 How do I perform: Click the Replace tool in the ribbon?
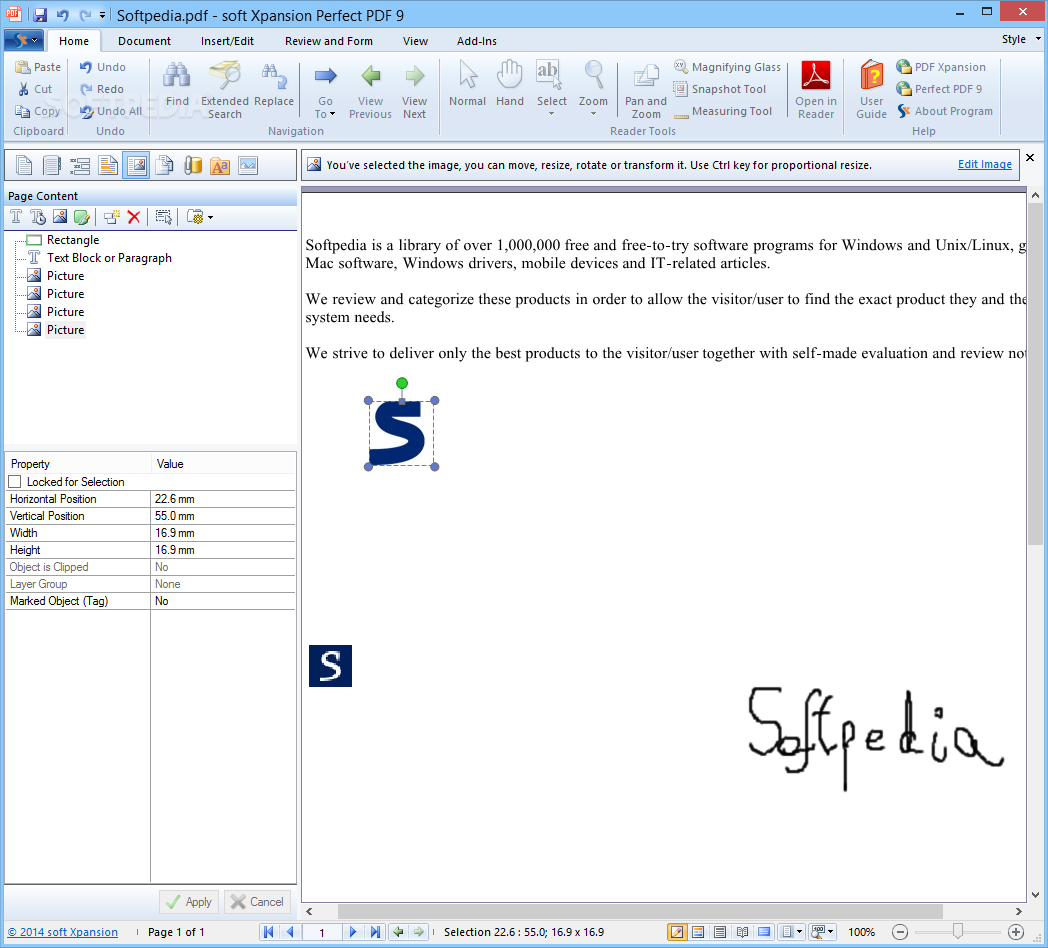click(274, 83)
